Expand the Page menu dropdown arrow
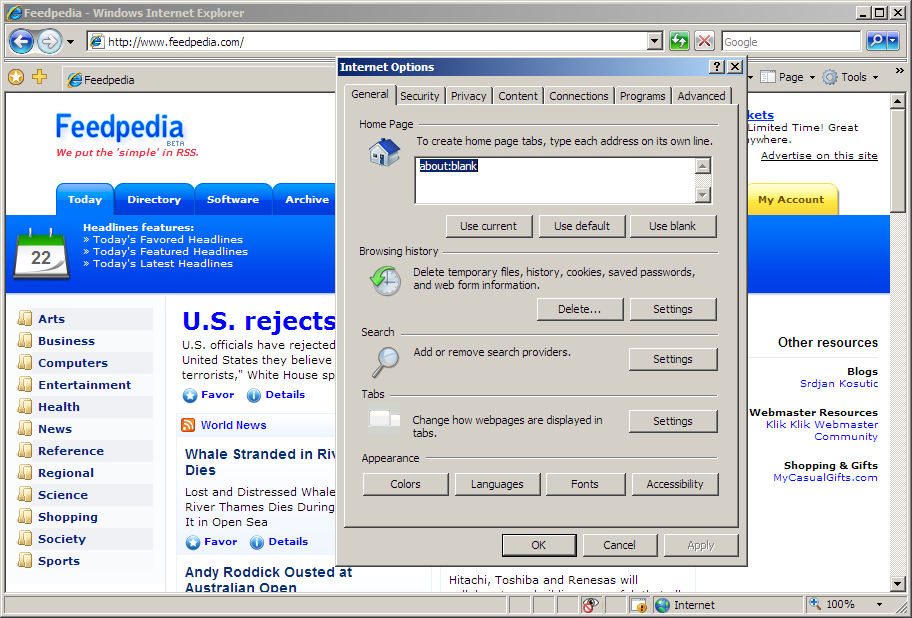This screenshot has width=912, height=618. point(813,77)
